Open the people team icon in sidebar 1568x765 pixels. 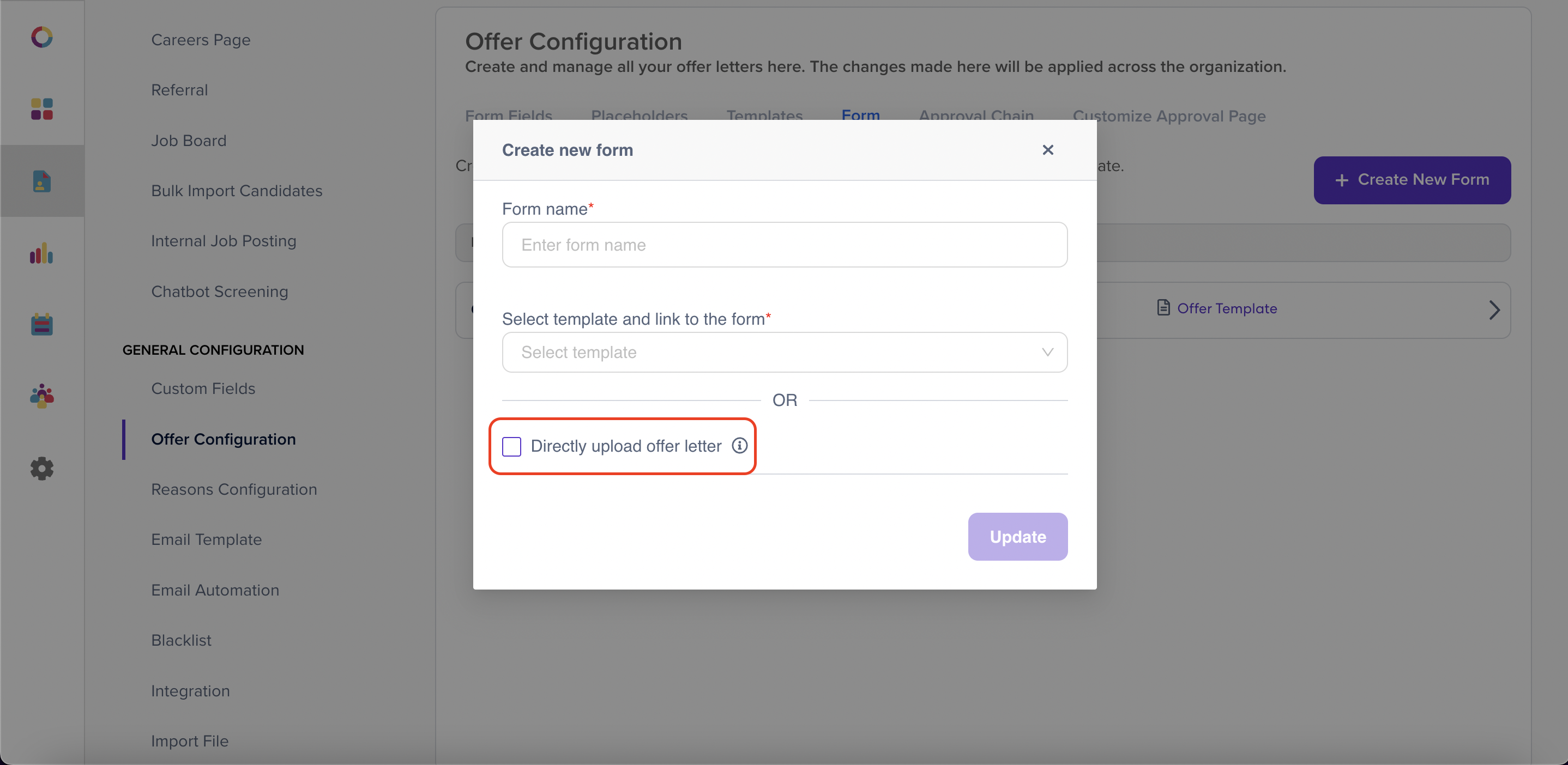point(42,396)
